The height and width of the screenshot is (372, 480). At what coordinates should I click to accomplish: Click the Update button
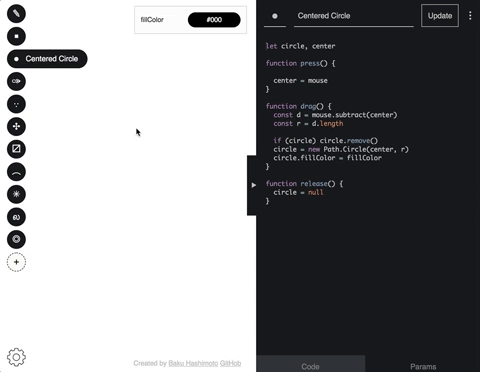click(x=440, y=16)
